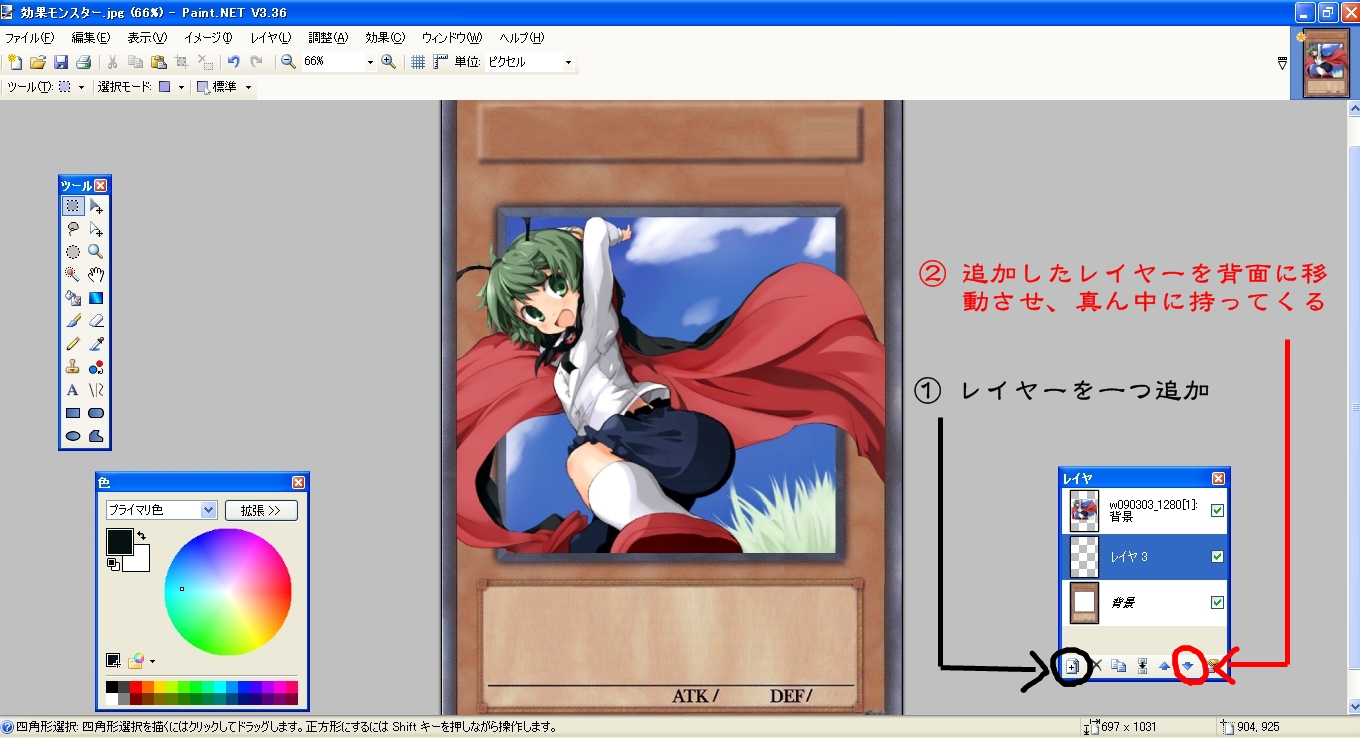Select the Zoom magnifier tool in the tools panel
This screenshot has height=738, width=1360.
[96, 252]
